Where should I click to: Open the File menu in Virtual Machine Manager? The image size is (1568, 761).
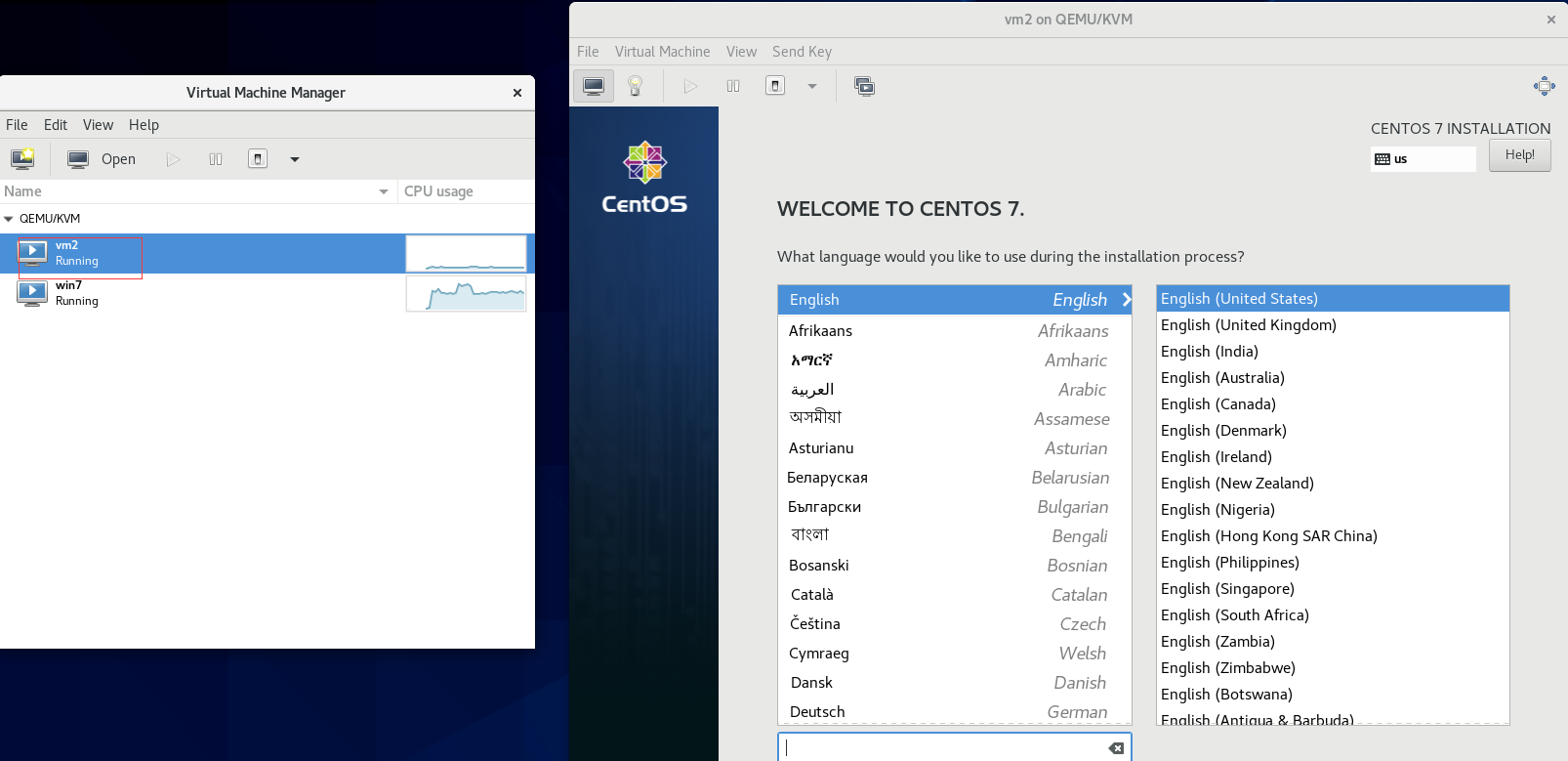[17, 125]
